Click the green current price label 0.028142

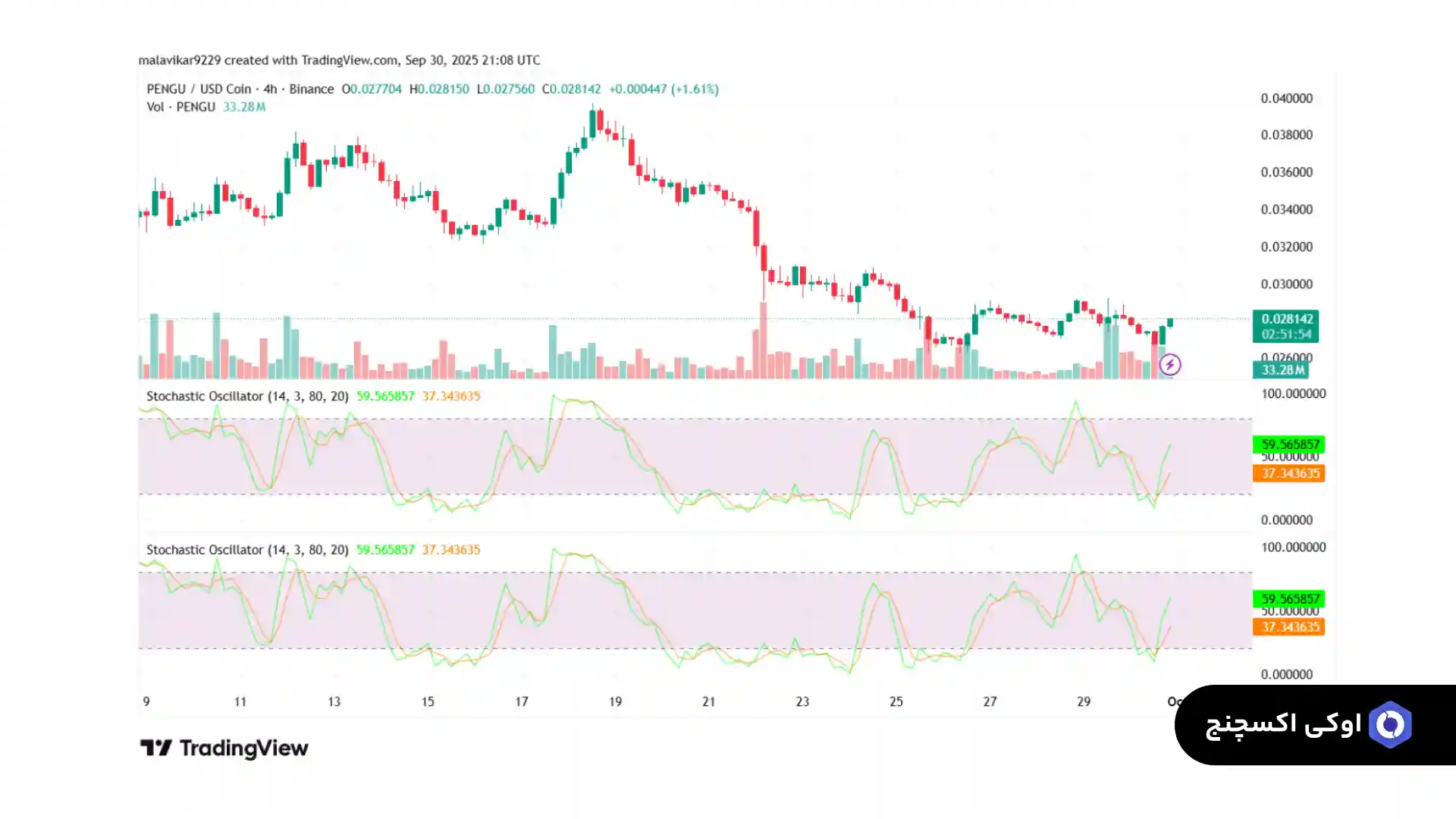[x=1285, y=319]
